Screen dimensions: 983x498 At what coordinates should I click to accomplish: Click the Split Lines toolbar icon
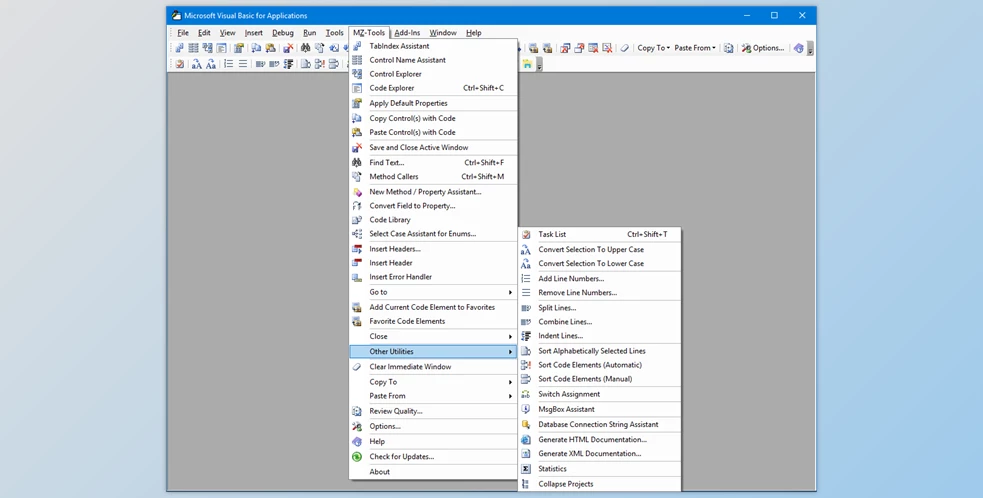click(x=260, y=63)
